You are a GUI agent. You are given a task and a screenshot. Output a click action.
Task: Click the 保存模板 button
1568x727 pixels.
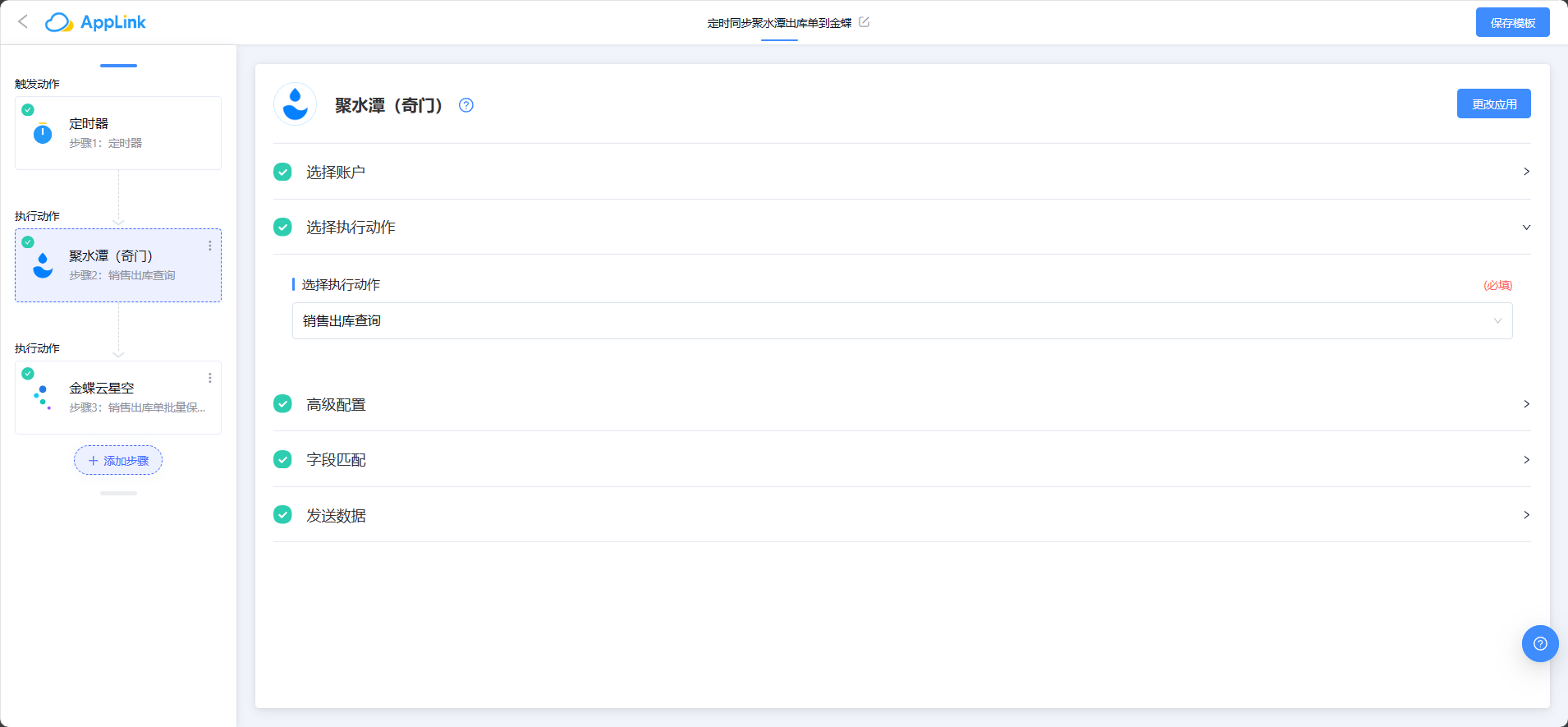point(1512,22)
